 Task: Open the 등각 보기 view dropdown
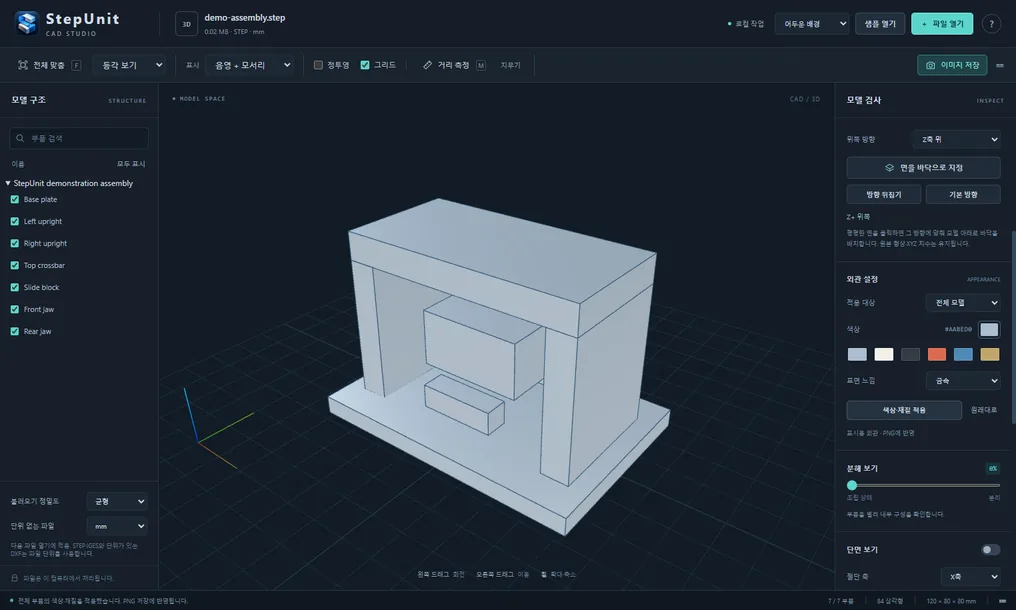tap(129, 65)
